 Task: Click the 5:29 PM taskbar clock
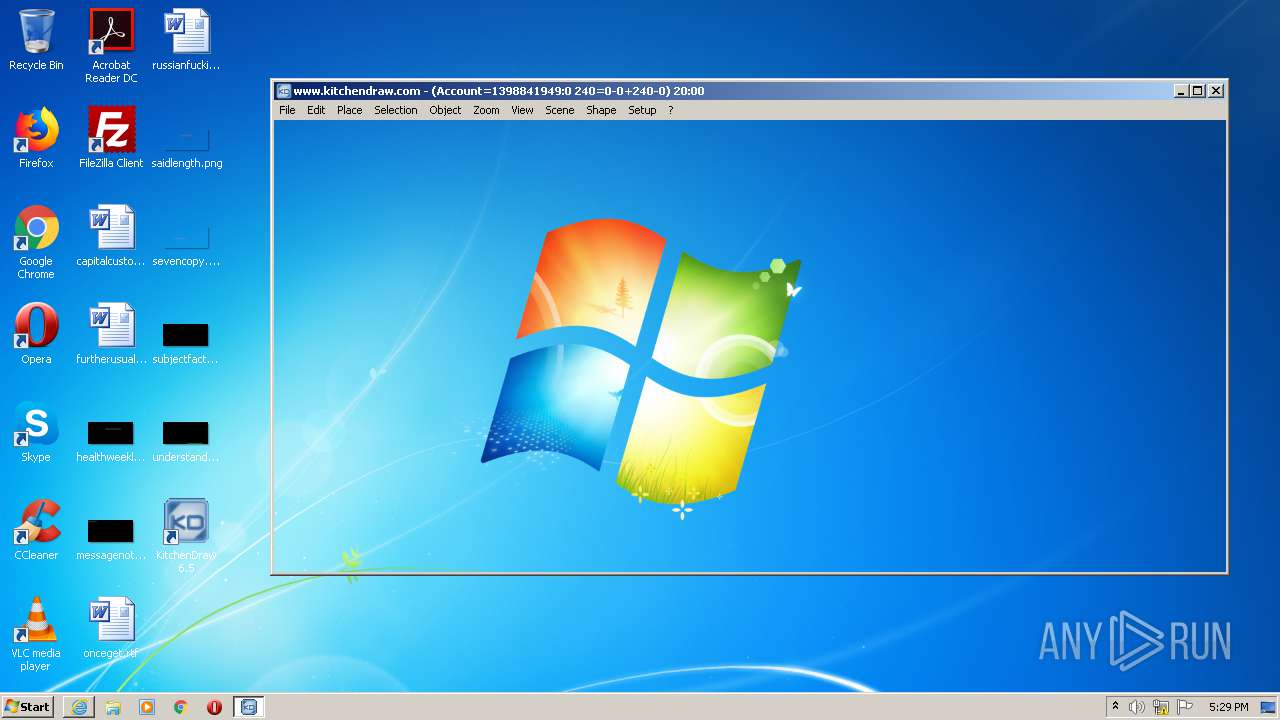pos(1228,707)
